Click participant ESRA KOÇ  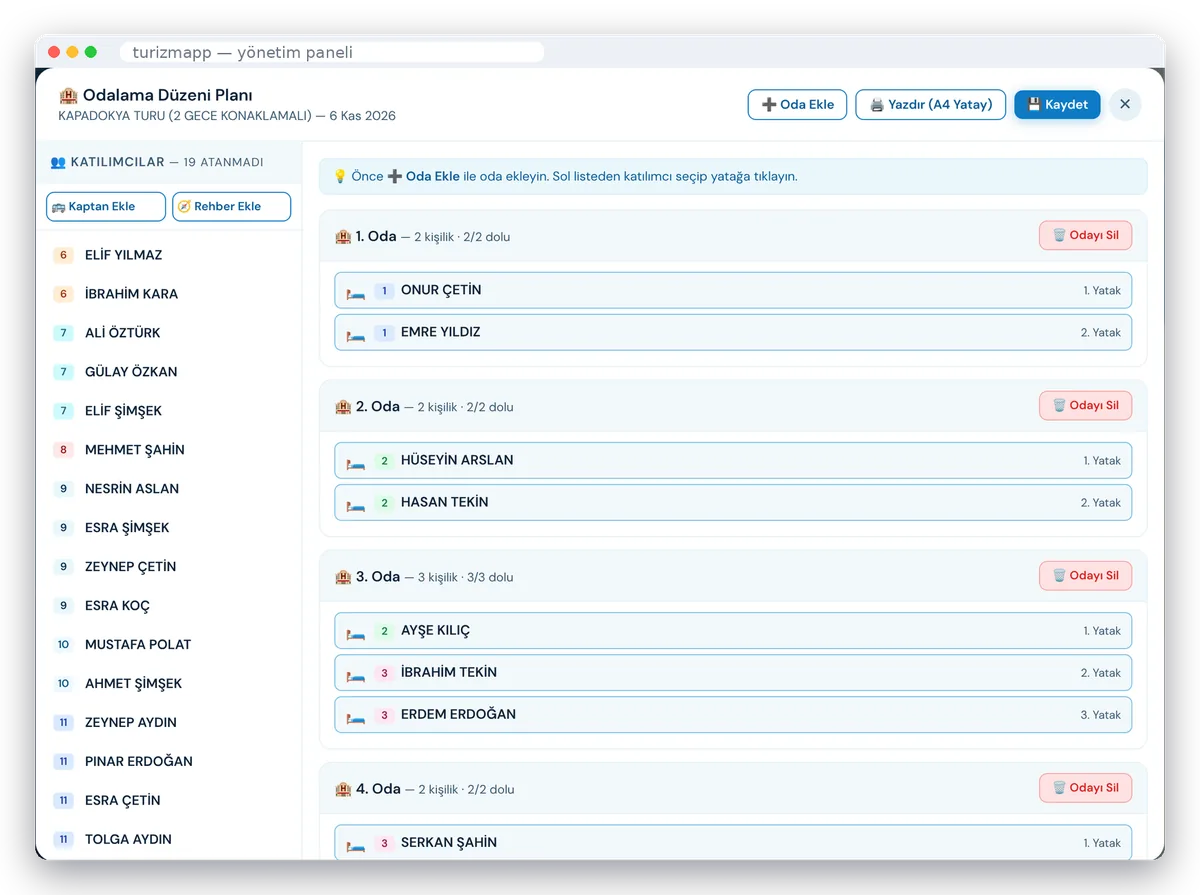tap(168, 606)
